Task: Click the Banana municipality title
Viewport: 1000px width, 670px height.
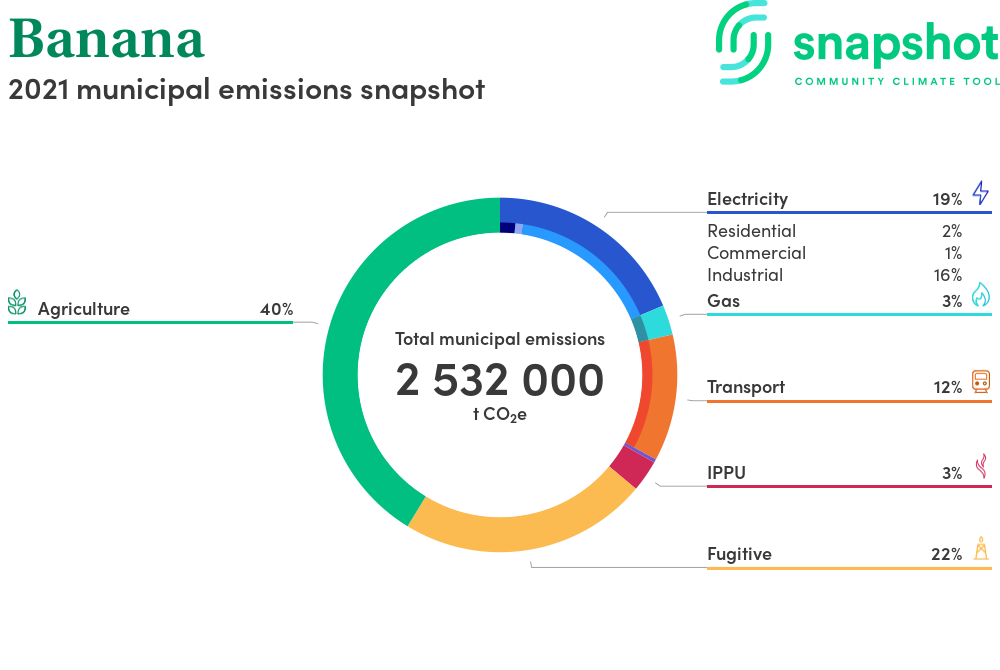Action: [x=107, y=39]
